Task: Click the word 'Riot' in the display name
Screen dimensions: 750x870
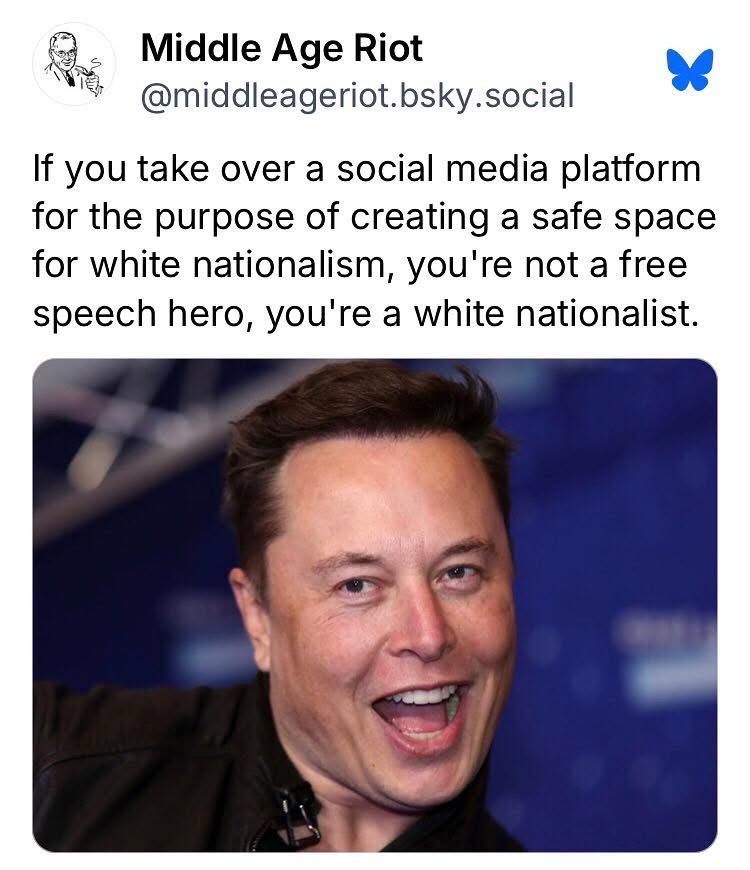Action: pos(388,48)
